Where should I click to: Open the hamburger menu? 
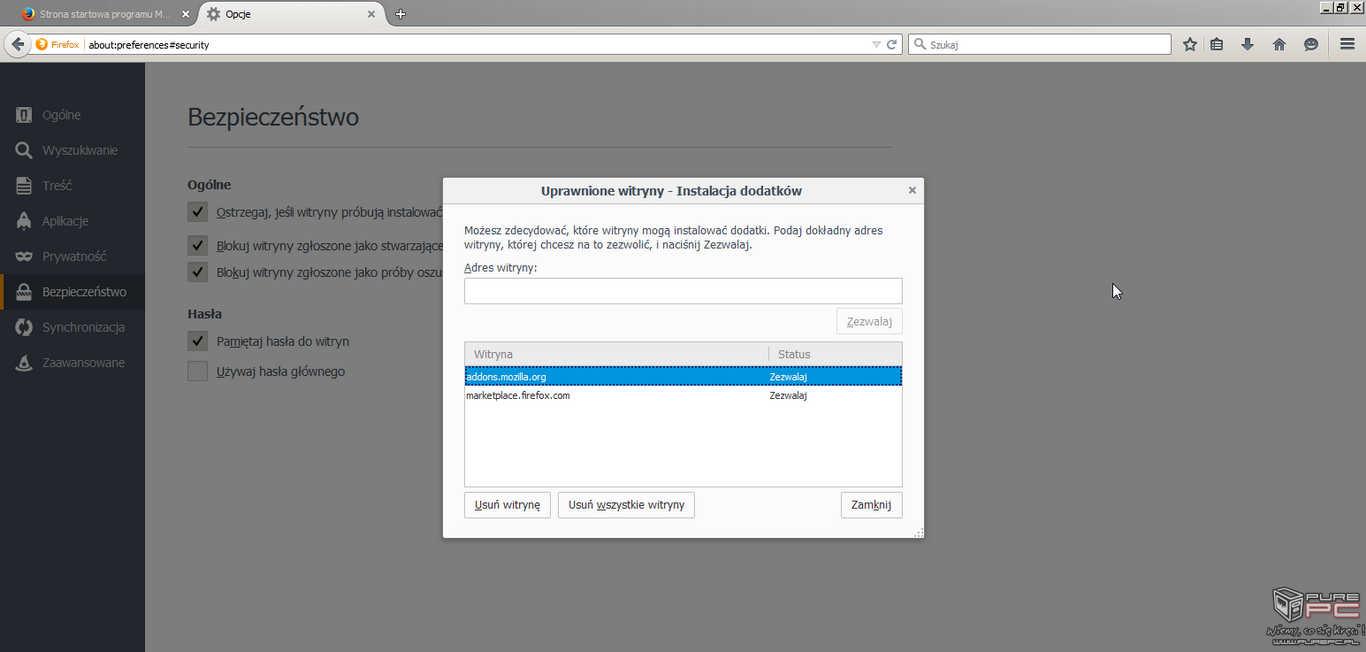point(1347,44)
